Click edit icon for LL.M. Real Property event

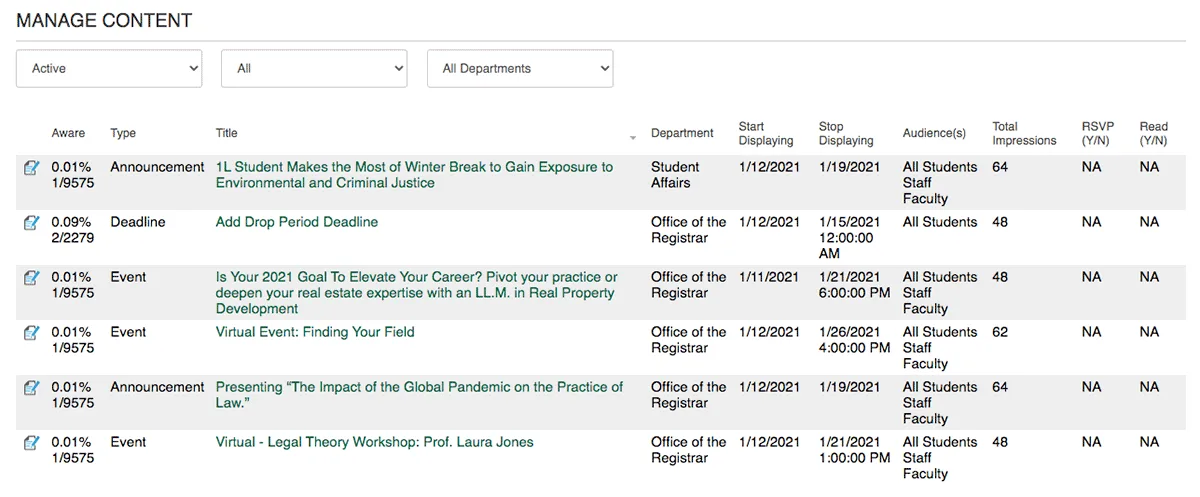[x=31, y=278]
